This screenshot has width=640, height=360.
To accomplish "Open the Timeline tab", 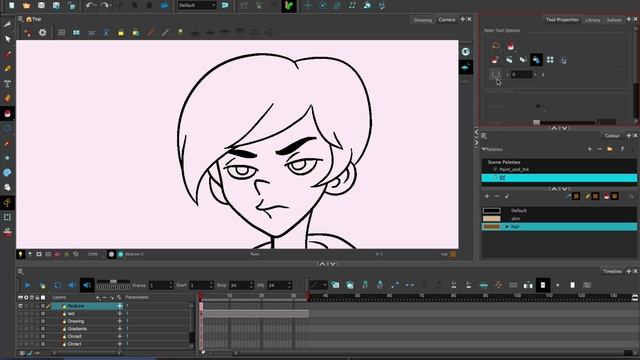I will [612, 271].
